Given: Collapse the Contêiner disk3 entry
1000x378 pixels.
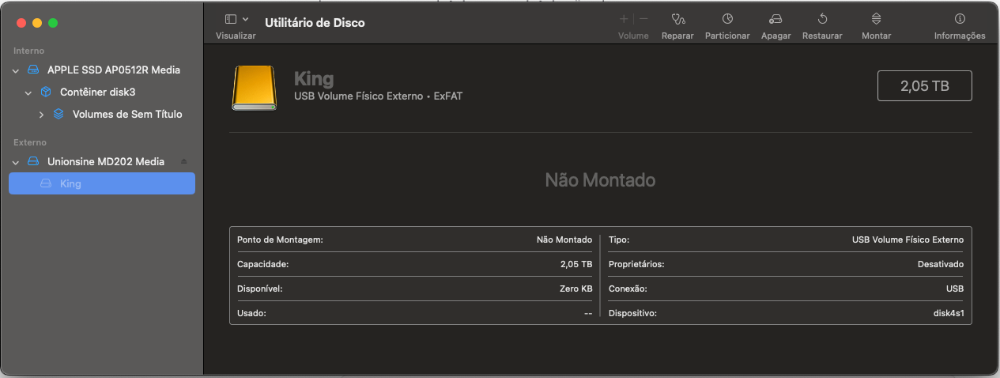Looking at the screenshot, I should pos(28,92).
